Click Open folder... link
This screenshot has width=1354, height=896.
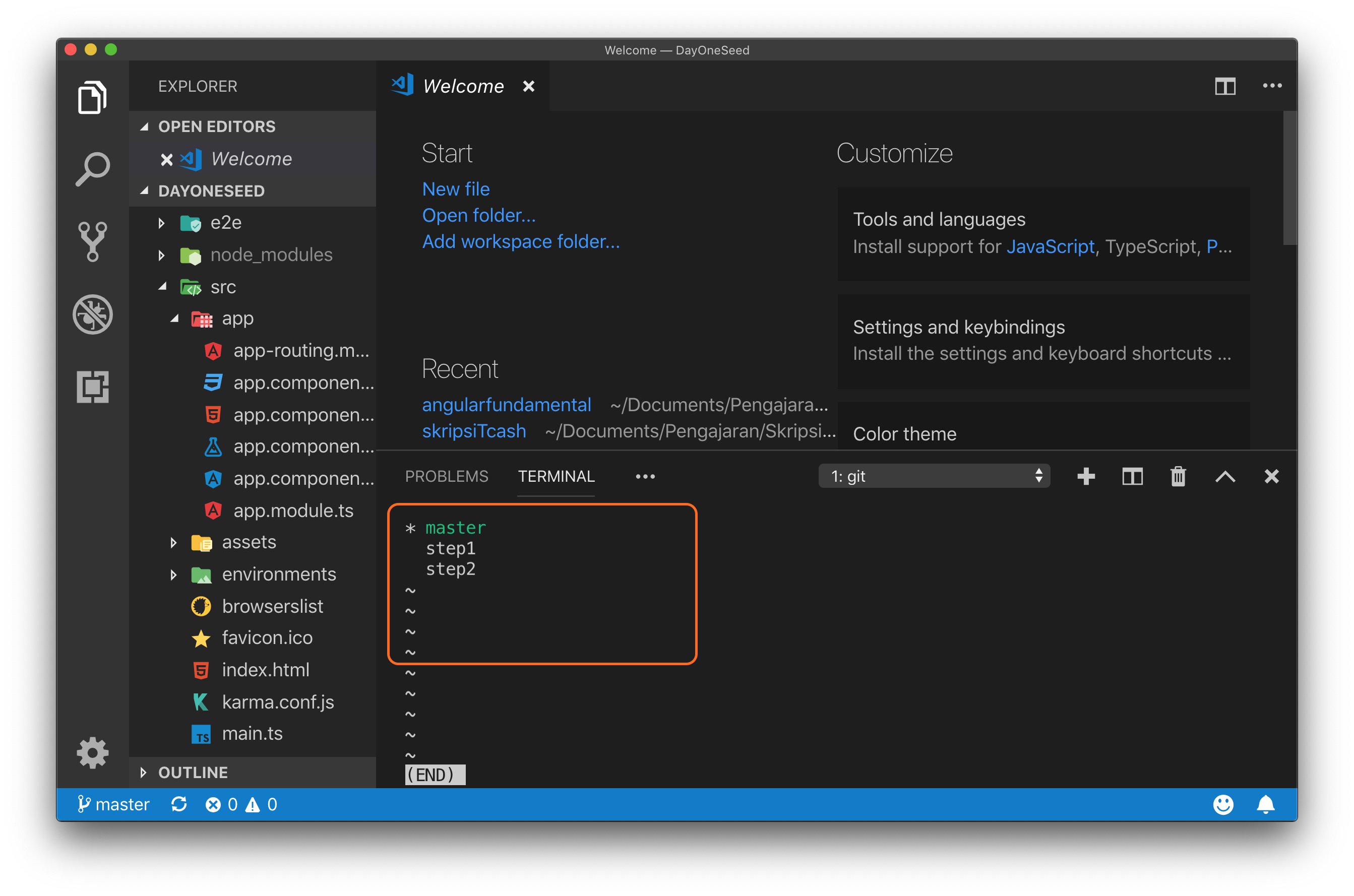478,215
